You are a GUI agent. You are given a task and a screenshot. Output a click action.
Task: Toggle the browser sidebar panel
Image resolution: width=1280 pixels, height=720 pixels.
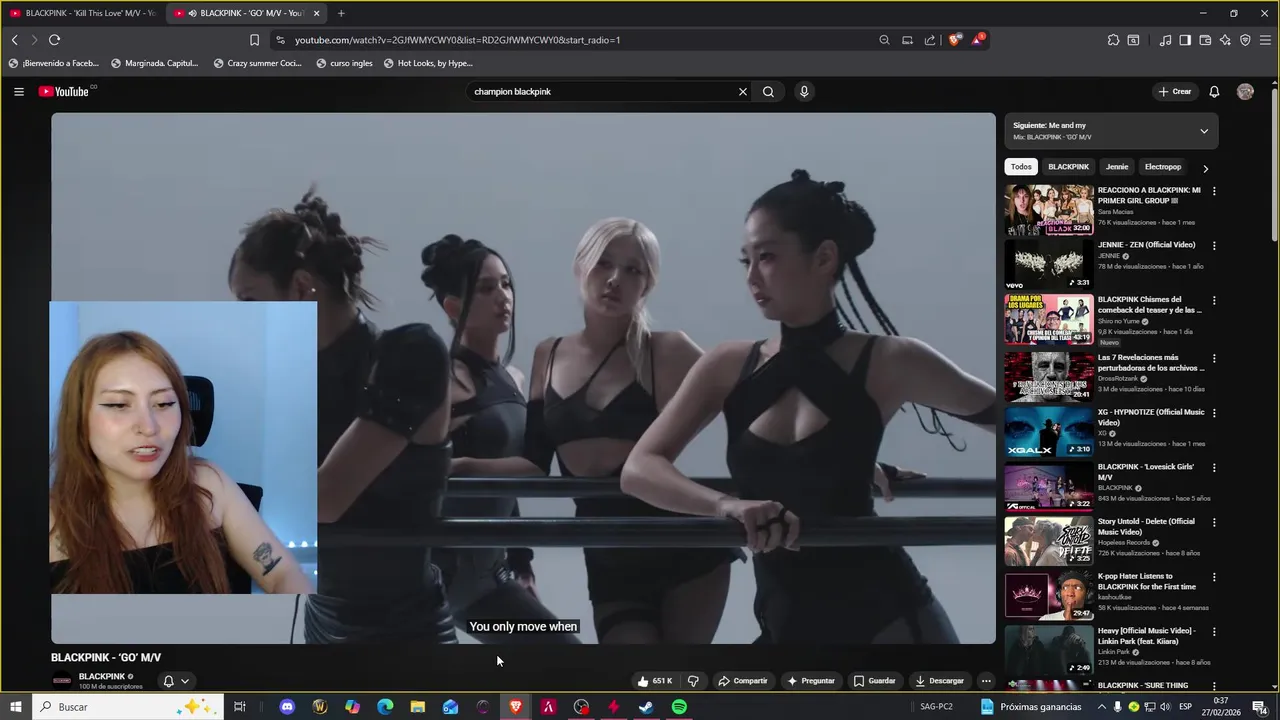(x=1185, y=40)
